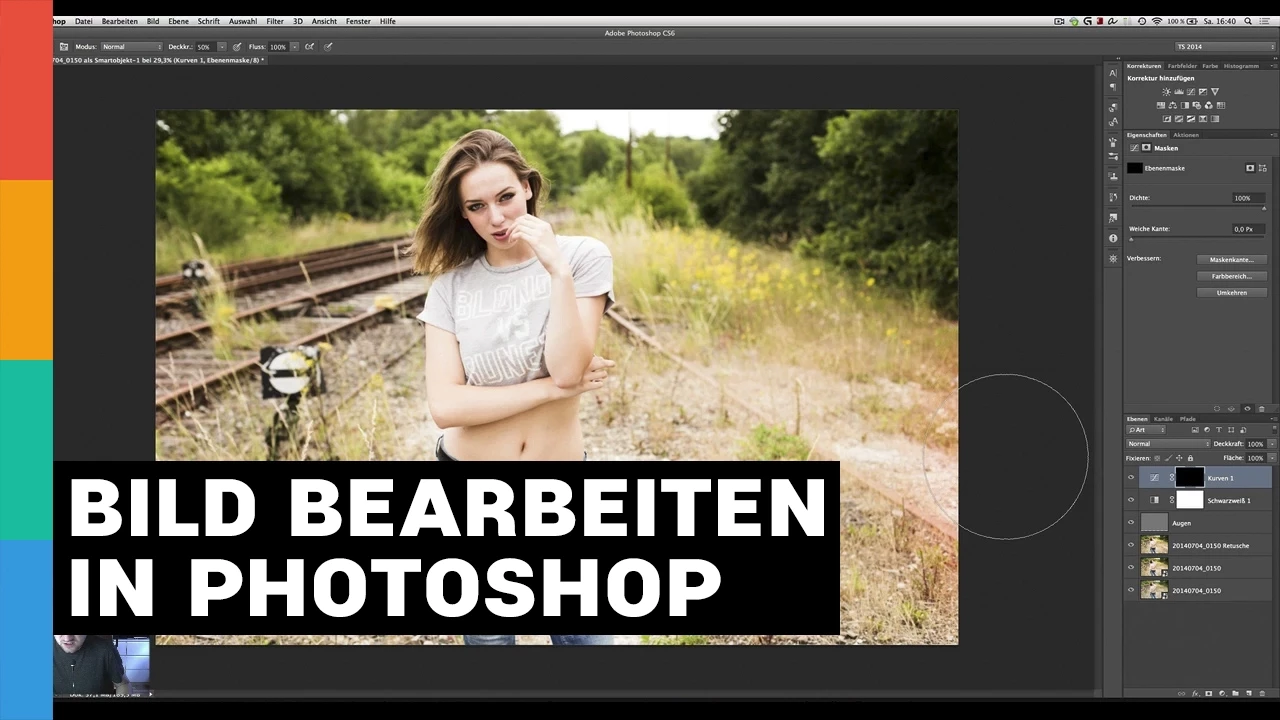Viewport: 1280px width, 720px height.
Task: Add a Color Balance adjustment (scales icon)
Action: pos(1172,105)
